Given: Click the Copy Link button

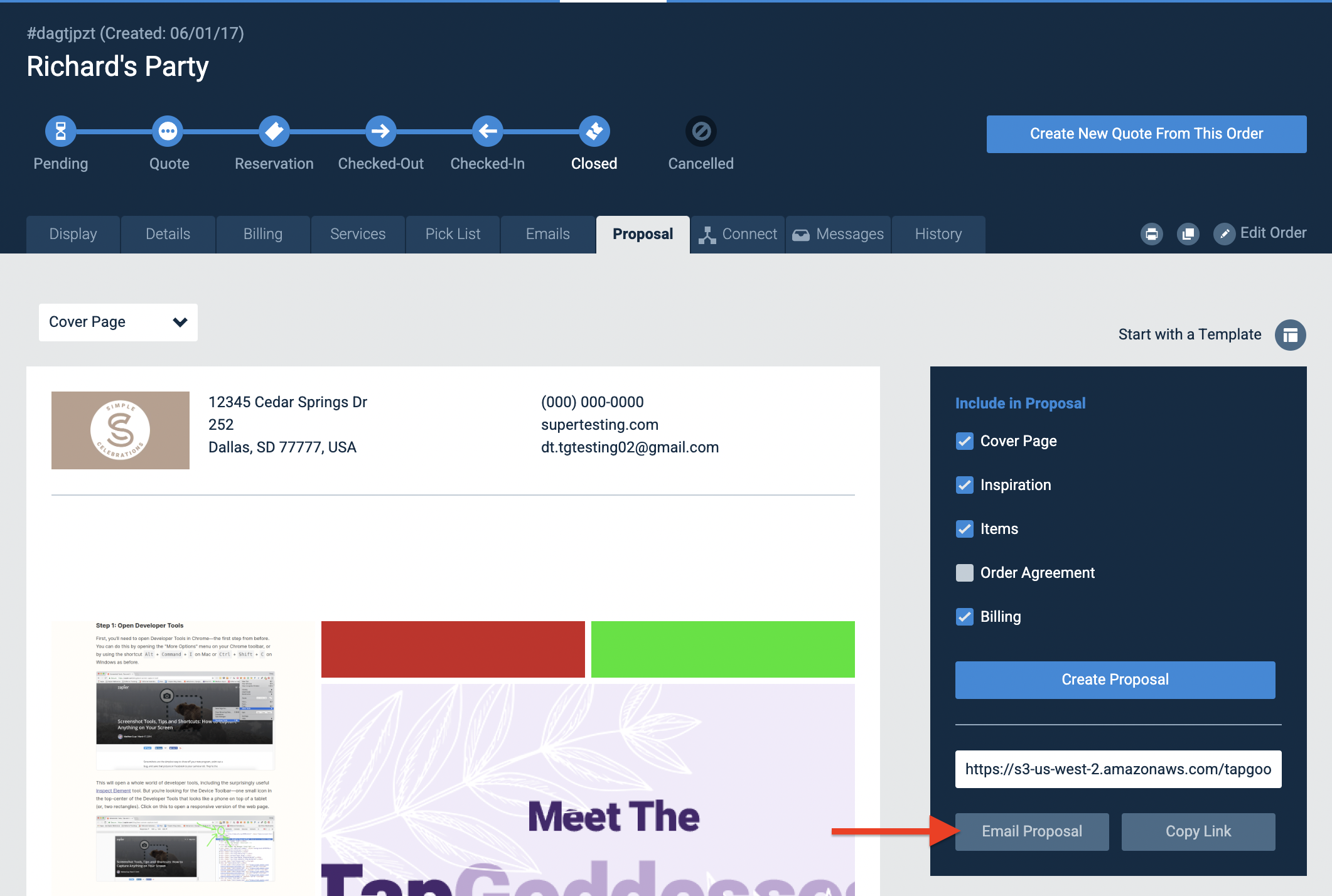Looking at the screenshot, I should (1198, 832).
